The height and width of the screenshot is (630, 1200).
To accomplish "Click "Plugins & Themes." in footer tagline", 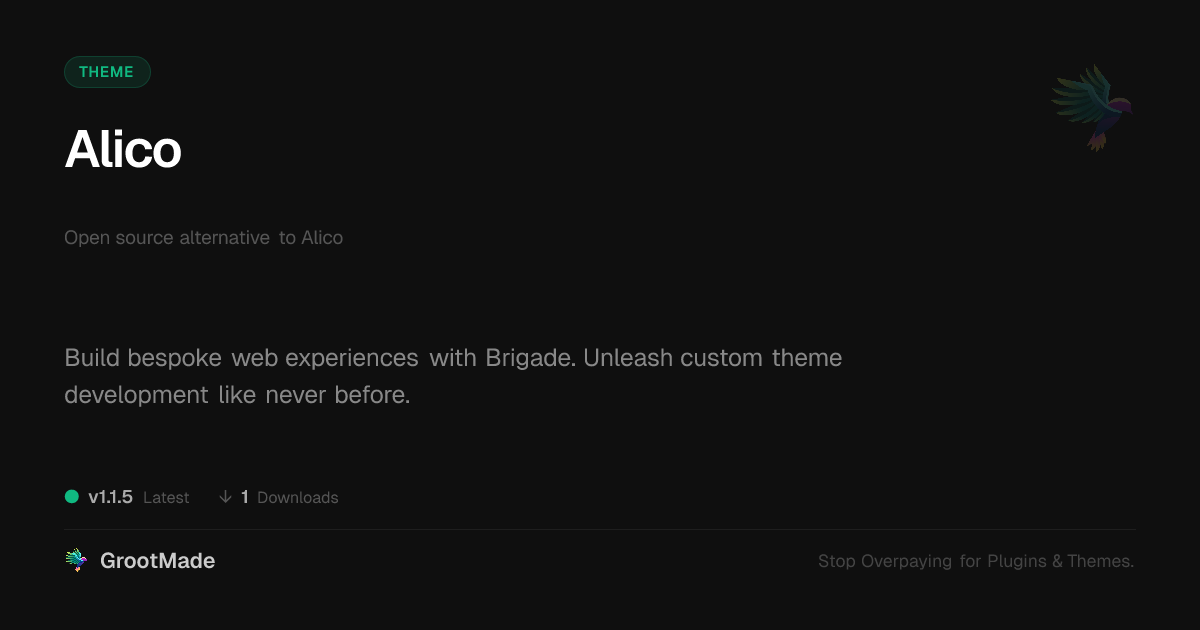I will tap(1060, 562).
